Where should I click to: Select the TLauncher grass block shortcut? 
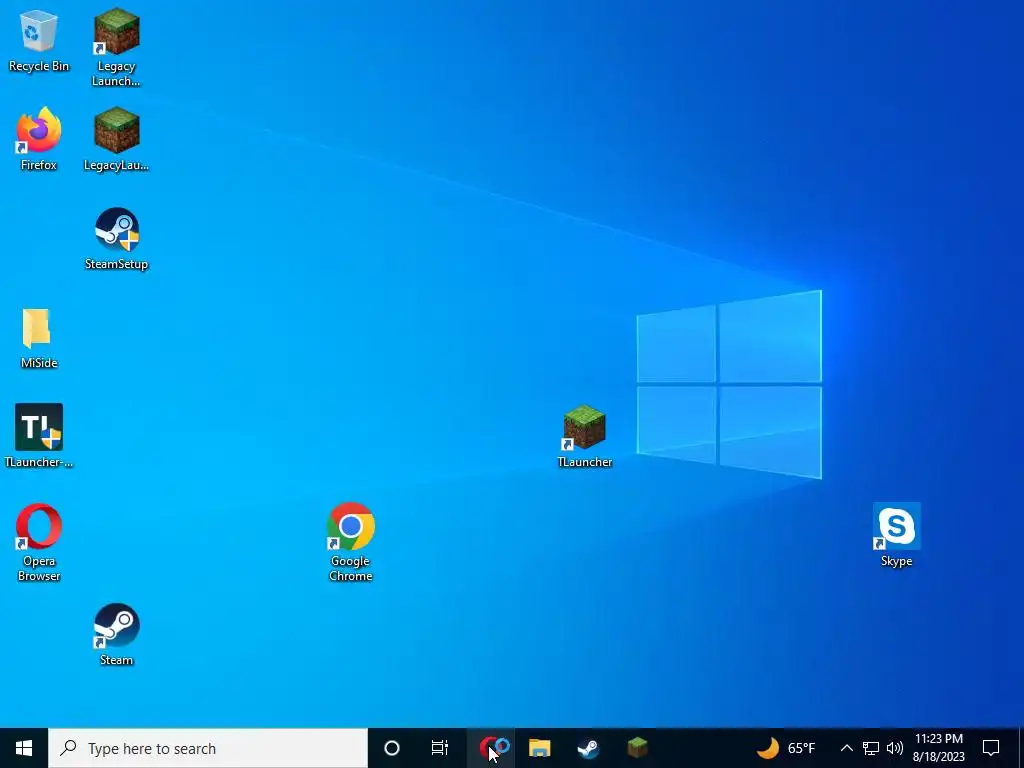584,436
